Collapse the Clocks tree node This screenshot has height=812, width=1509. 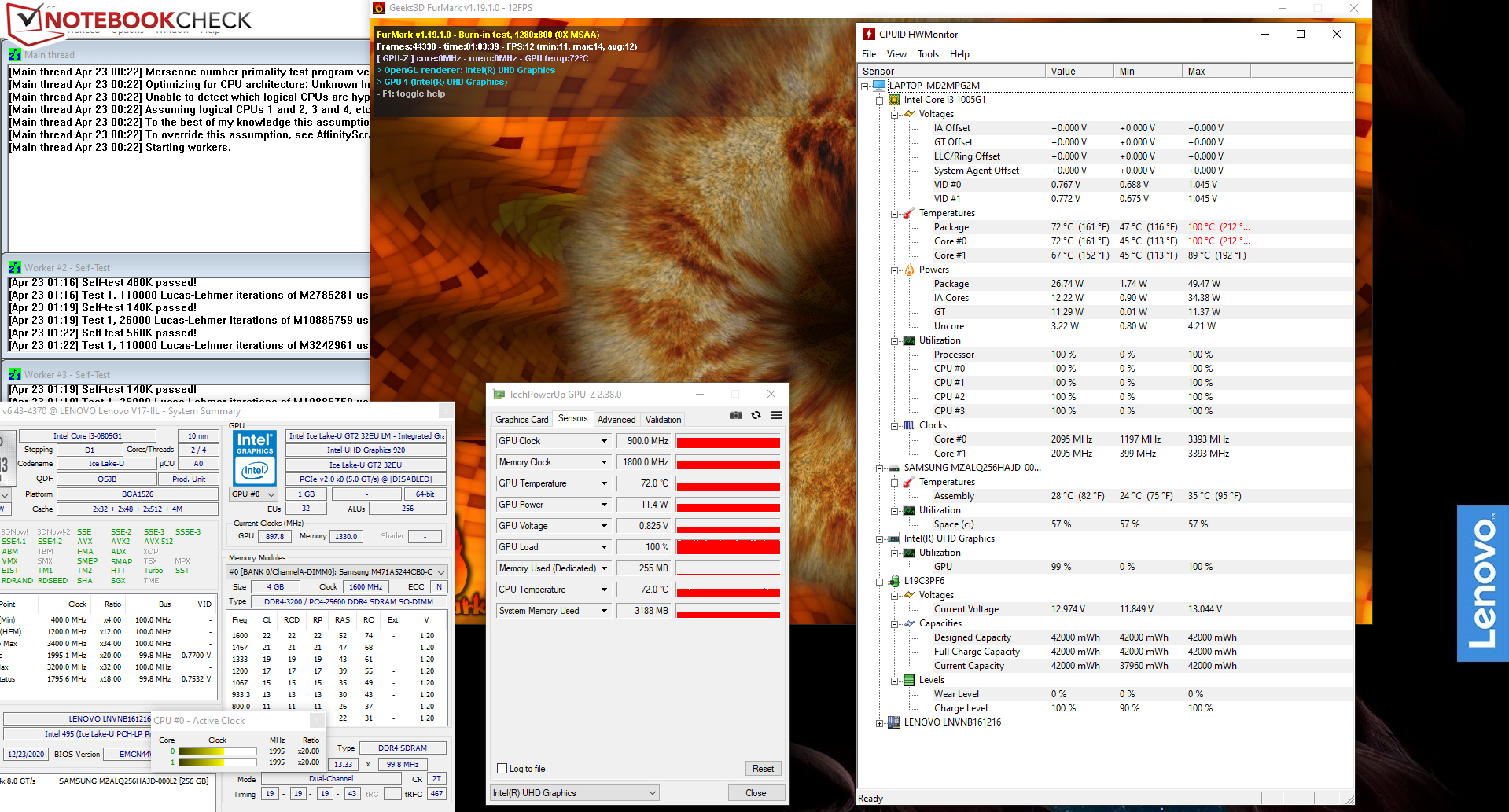click(894, 426)
